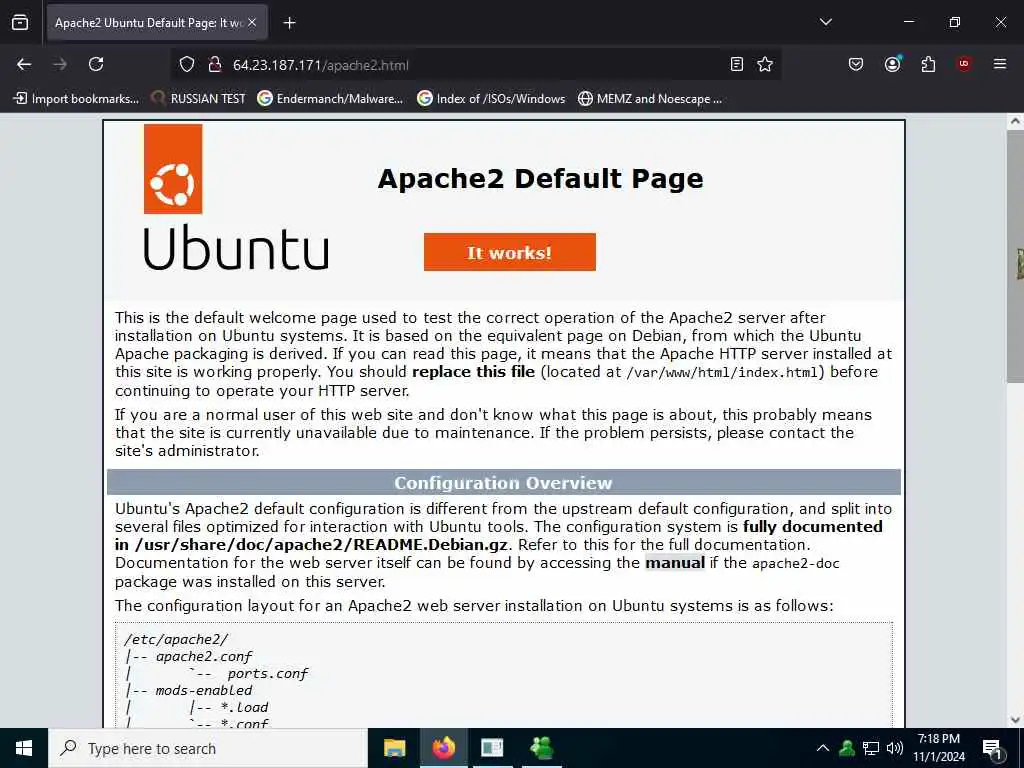This screenshot has width=1024, height=768.
Task: Click the Type here to search box
Action: pyautogui.click(x=208, y=748)
